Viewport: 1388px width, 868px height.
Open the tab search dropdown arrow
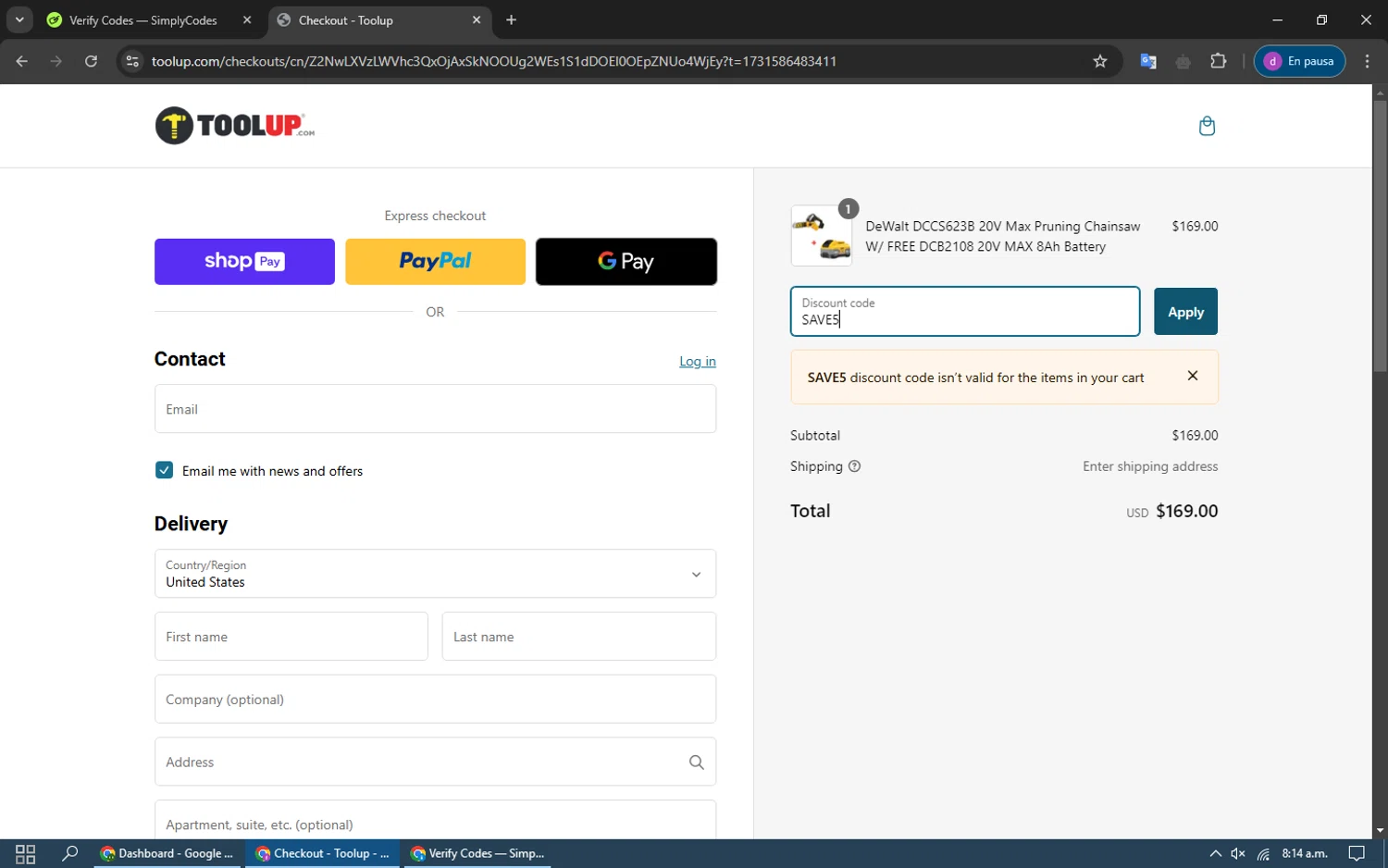[19, 19]
